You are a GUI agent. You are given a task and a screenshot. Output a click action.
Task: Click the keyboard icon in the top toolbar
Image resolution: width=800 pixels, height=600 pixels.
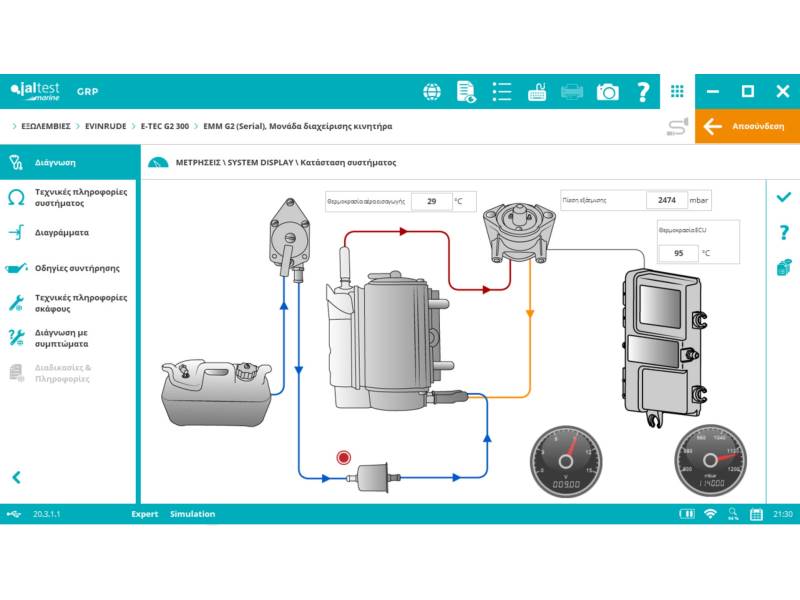point(537,92)
